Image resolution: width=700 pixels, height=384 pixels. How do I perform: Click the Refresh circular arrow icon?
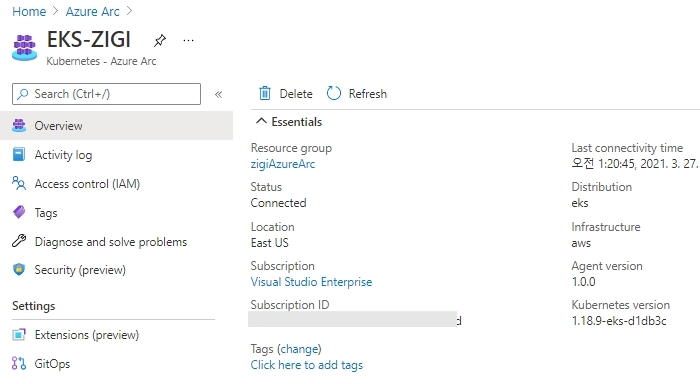[333, 93]
